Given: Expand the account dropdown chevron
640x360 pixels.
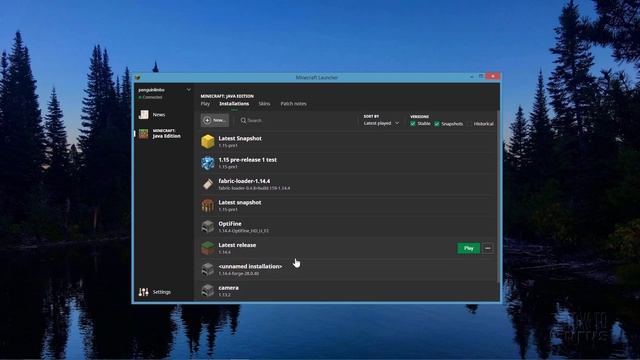Looking at the screenshot, I should (189, 90).
